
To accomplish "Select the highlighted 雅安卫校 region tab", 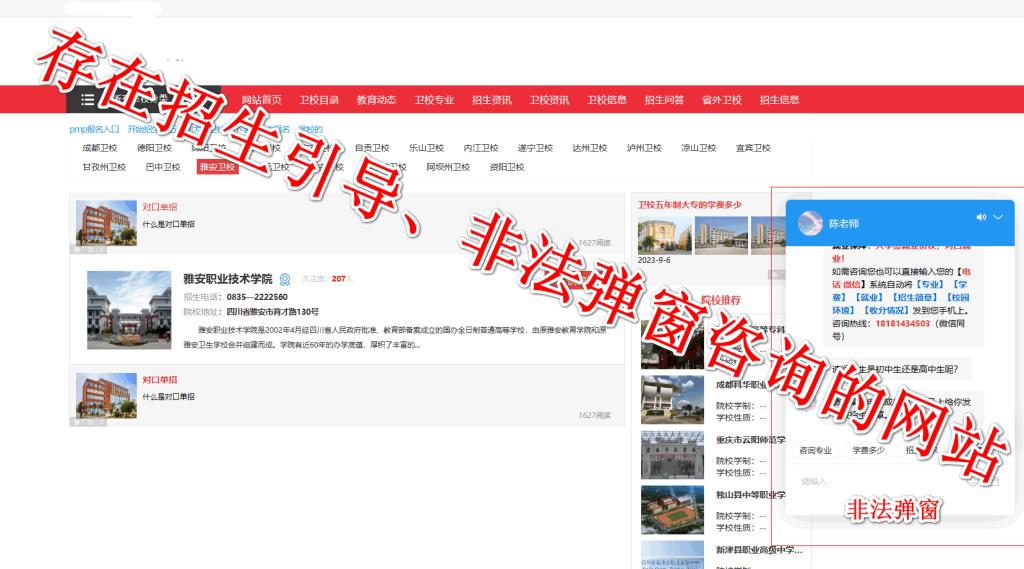I will tap(217, 167).
